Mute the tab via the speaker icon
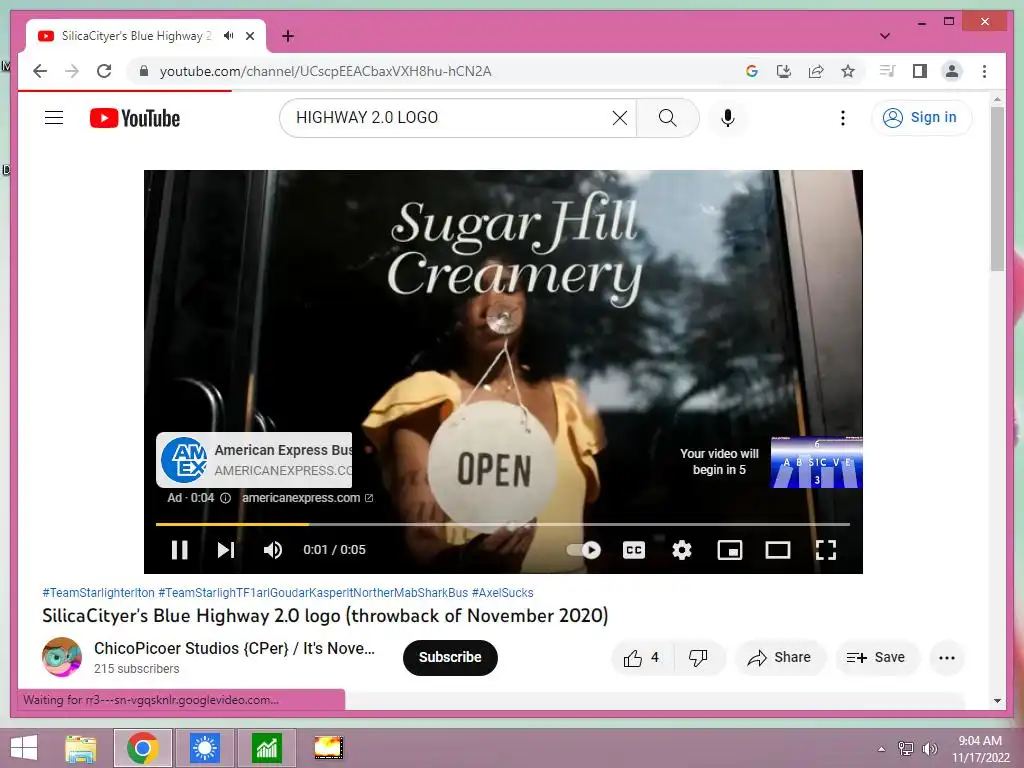Viewport: 1024px width, 768px height. coord(228,36)
